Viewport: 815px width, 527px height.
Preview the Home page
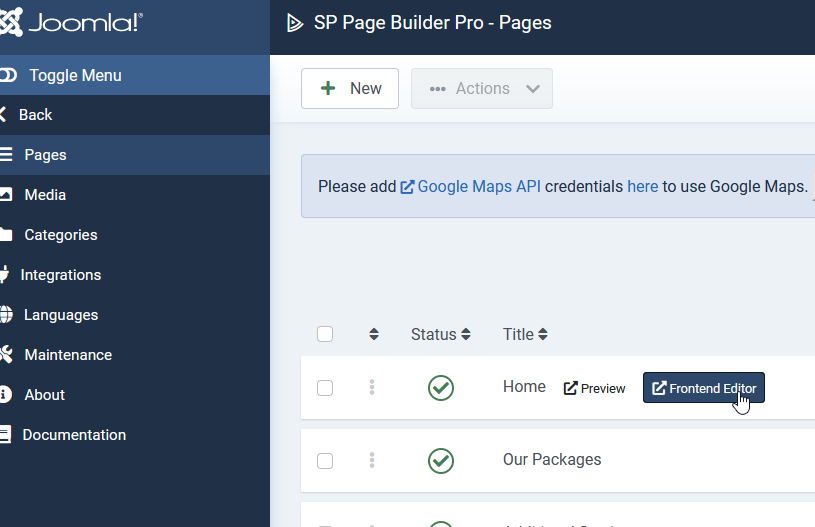[x=595, y=388]
